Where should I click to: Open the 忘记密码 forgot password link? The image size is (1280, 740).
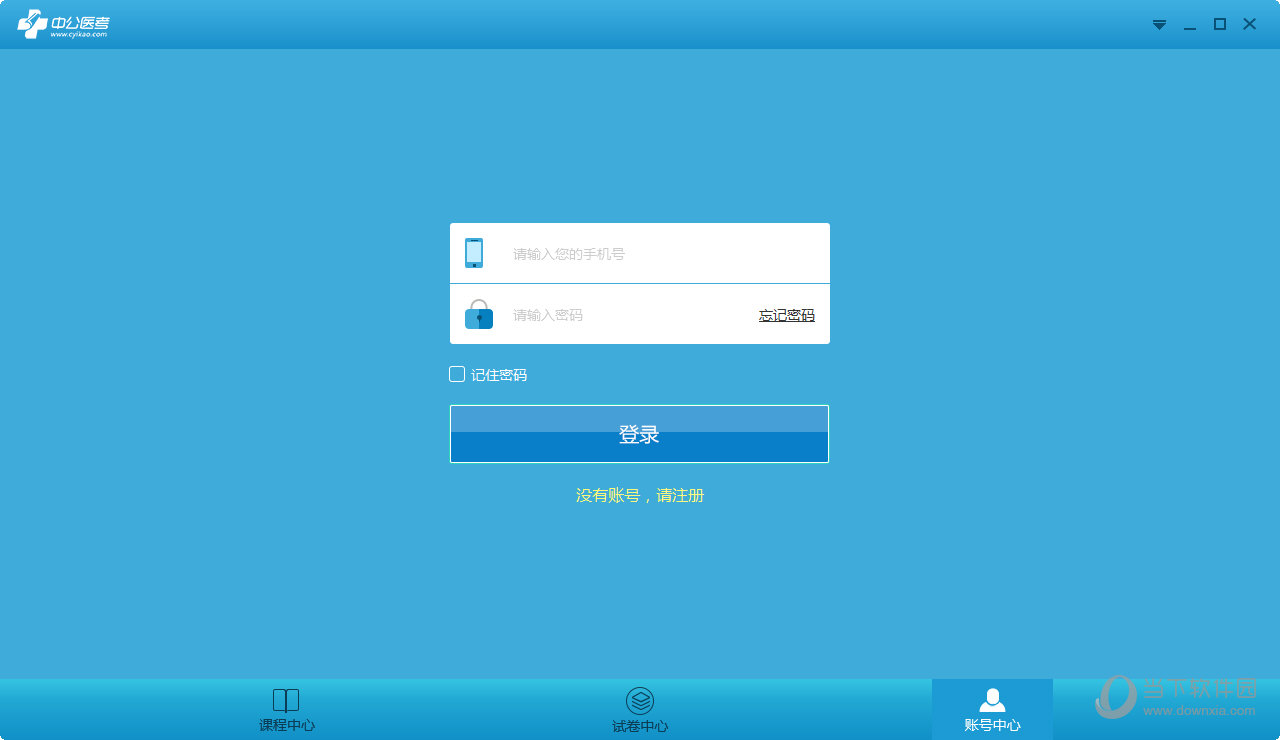(x=787, y=315)
